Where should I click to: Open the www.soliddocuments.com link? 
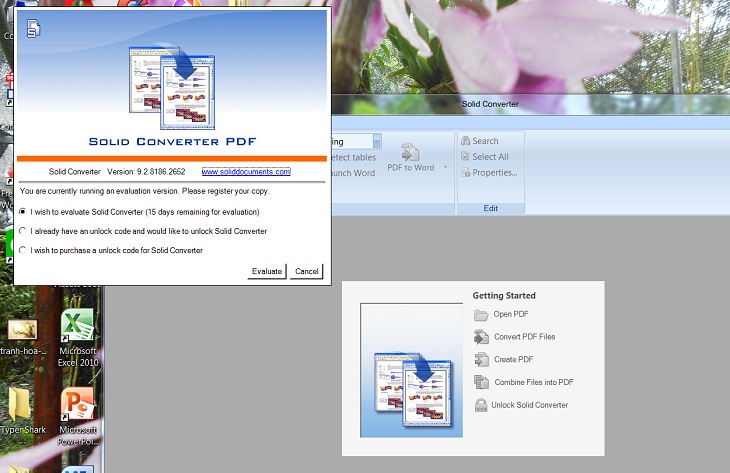[x=246, y=172]
